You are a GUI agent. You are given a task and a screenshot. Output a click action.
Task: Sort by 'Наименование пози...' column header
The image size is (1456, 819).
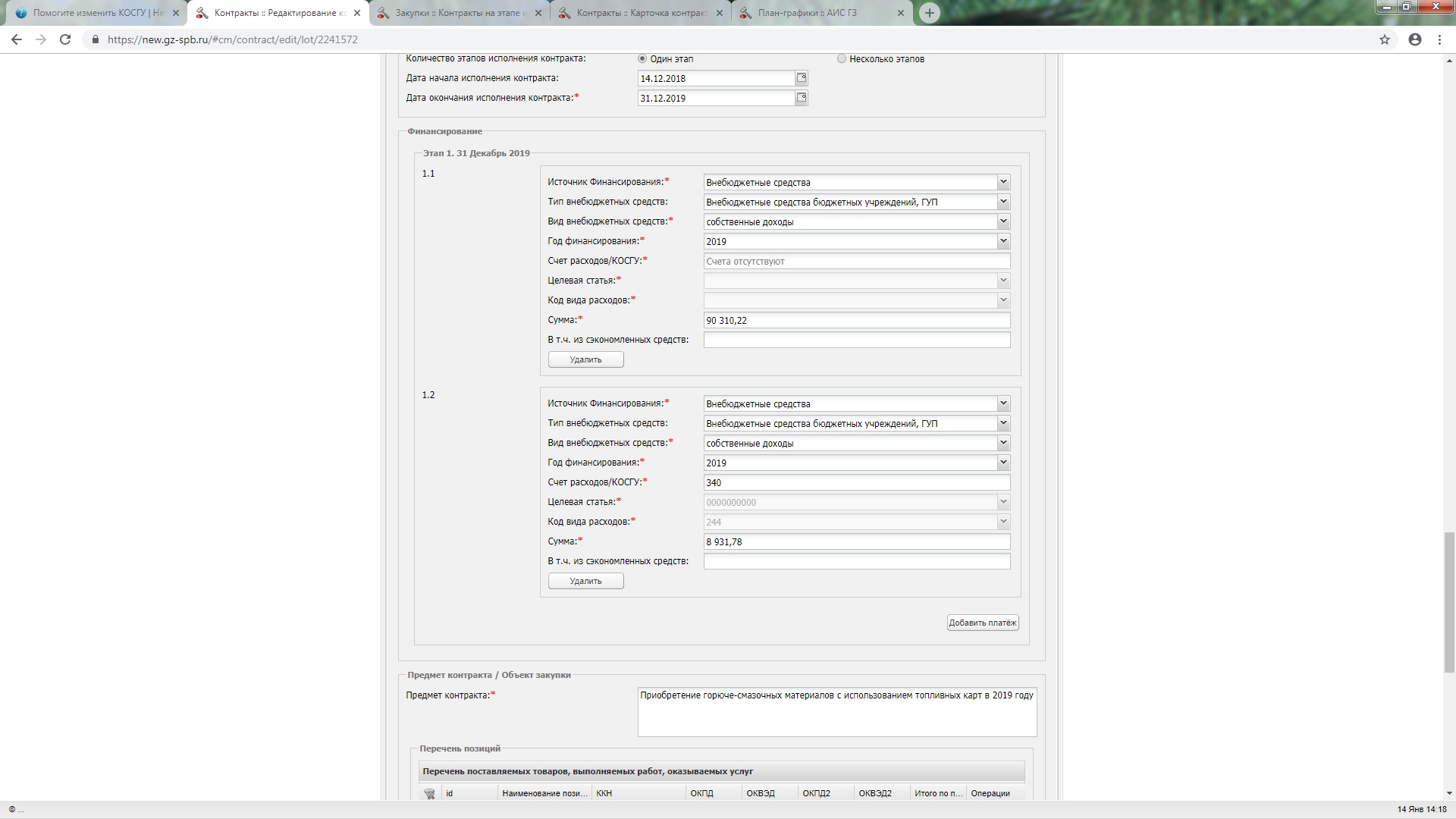click(544, 793)
